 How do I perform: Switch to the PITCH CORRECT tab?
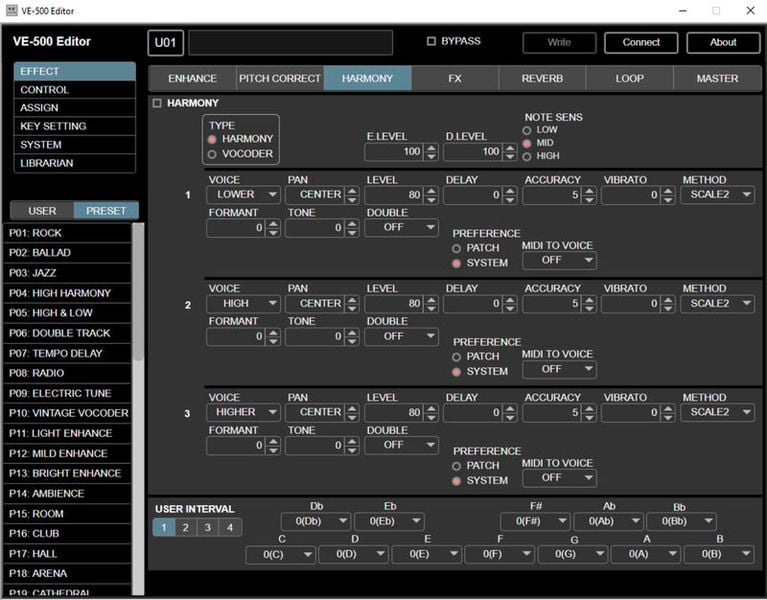(x=280, y=78)
